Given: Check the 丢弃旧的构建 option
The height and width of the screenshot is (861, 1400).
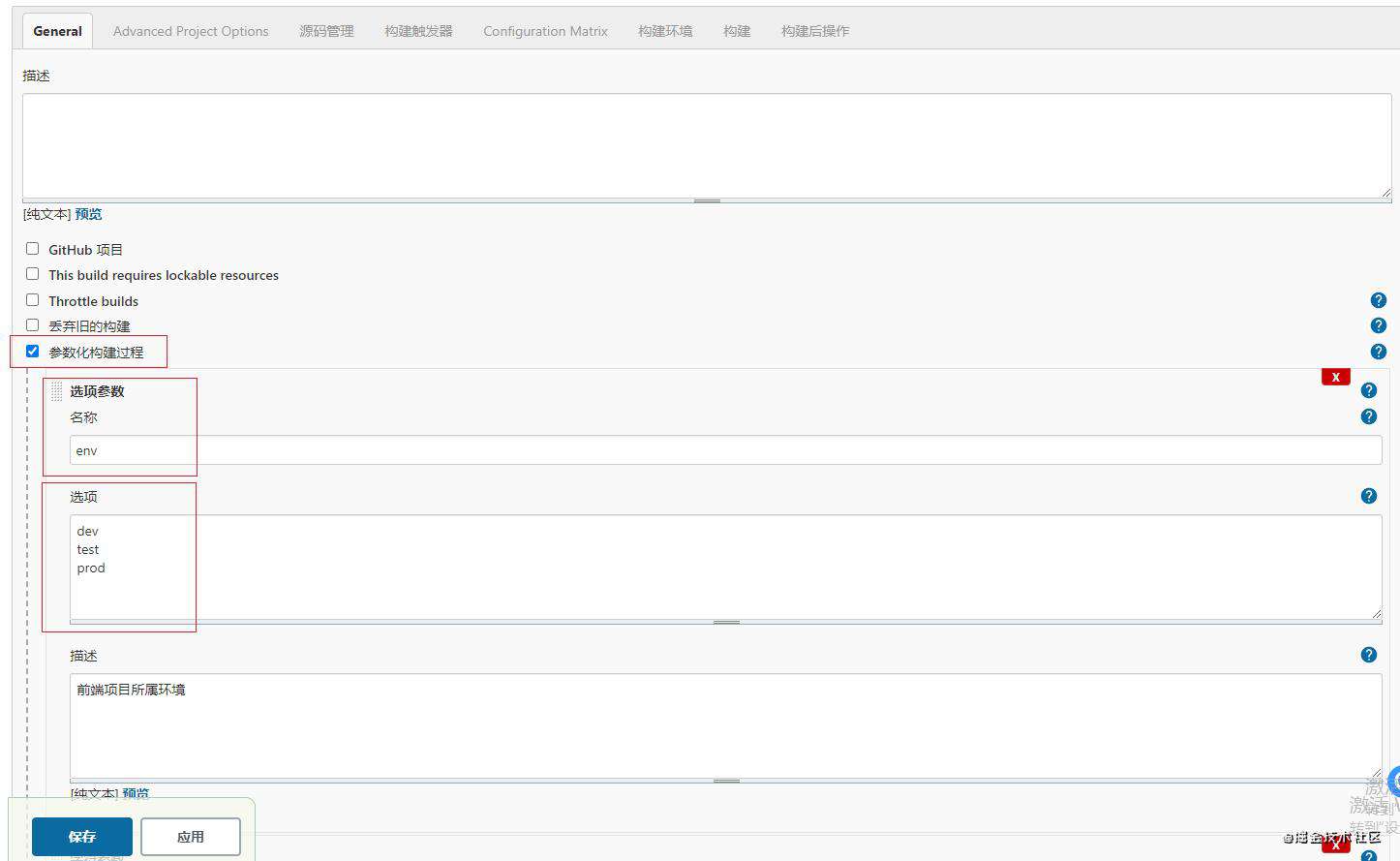Looking at the screenshot, I should pos(33,325).
